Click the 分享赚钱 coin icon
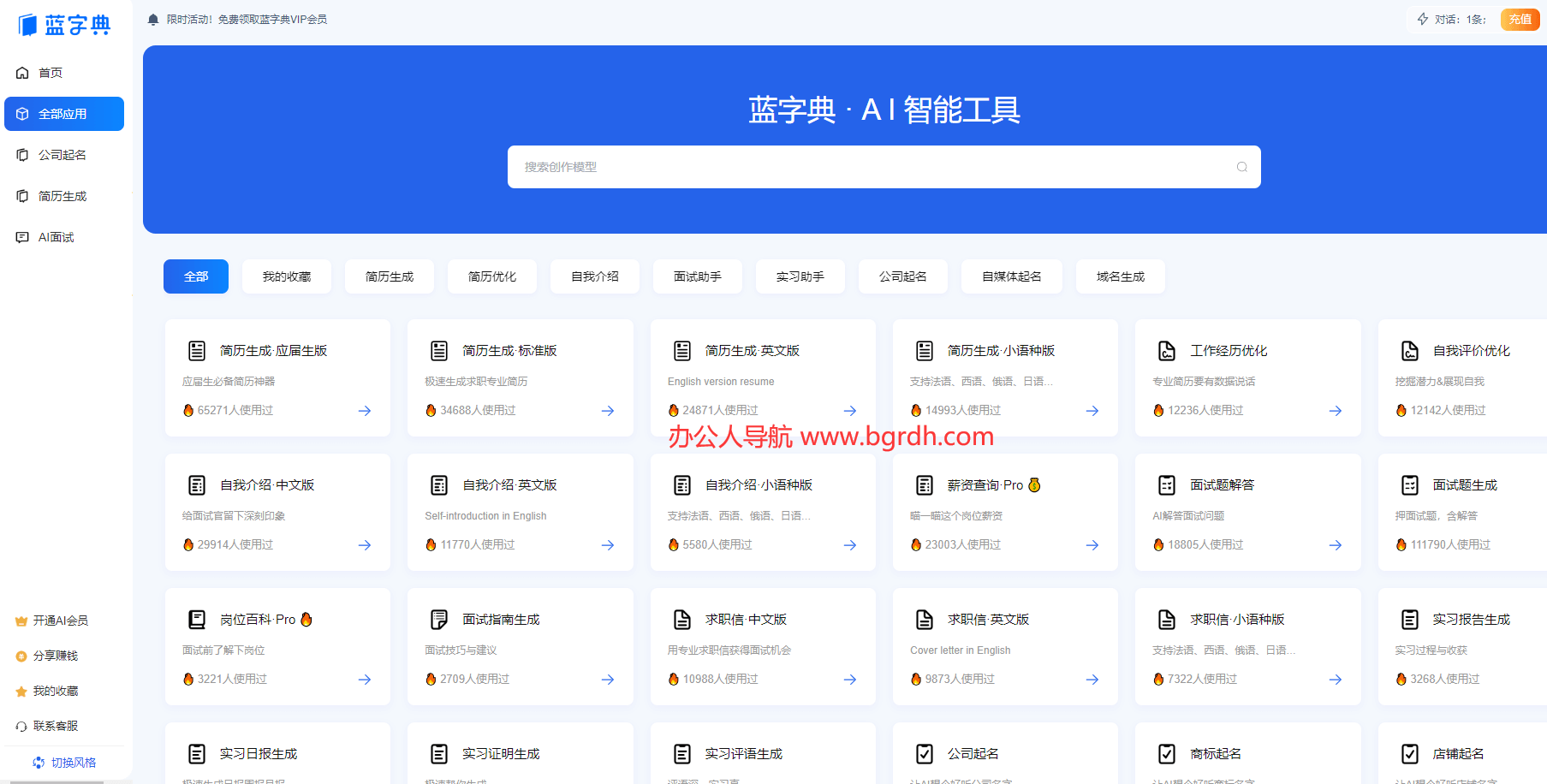Image resolution: width=1547 pixels, height=784 pixels. pyautogui.click(x=21, y=656)
